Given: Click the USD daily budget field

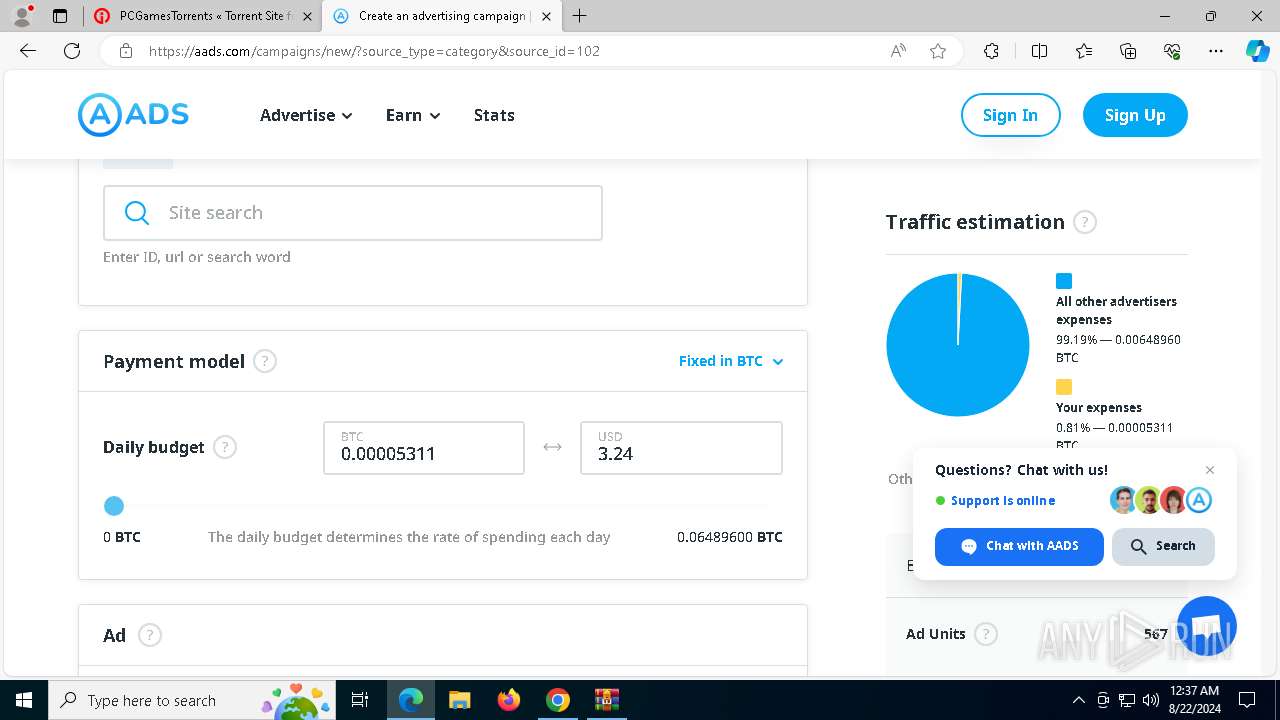Looking at the screenshot, I should pos(681,448).
